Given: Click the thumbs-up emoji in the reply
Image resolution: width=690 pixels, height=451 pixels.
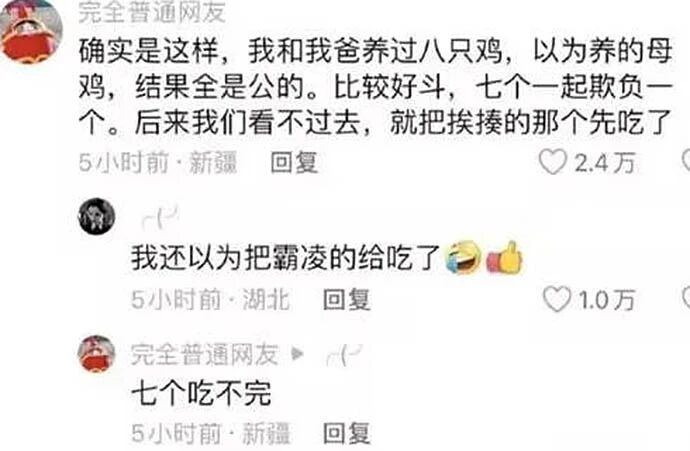Looking at the screenshot, I should pos(504,257).
